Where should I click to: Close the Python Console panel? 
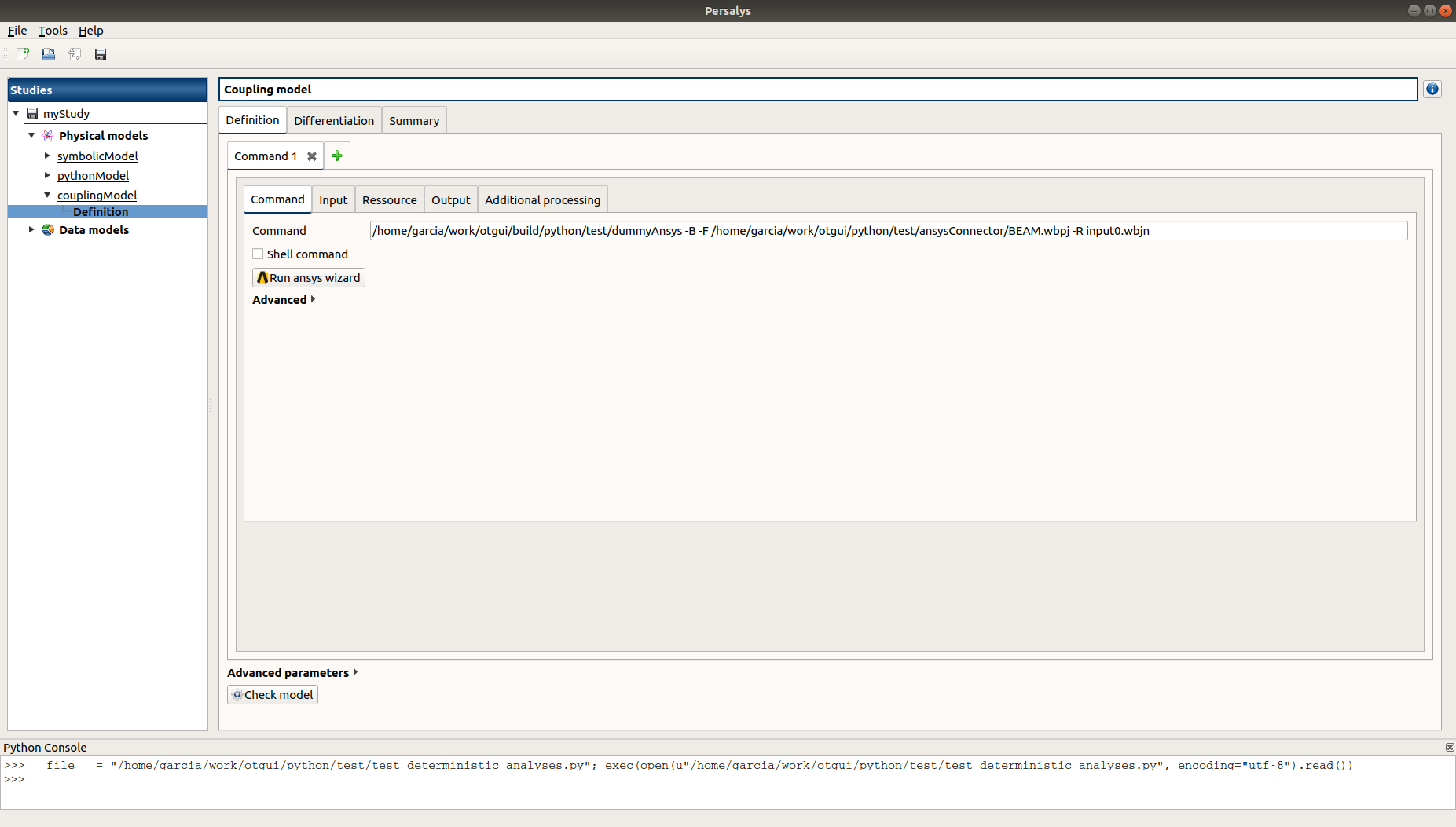pyautogui.click(x=1449, y=747)
